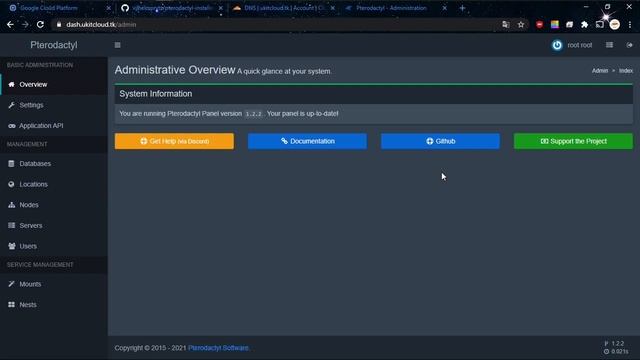Screen dimensions: 640x360
Task: Open the Pterodactyl Software footer link
Action: [218, 348]
